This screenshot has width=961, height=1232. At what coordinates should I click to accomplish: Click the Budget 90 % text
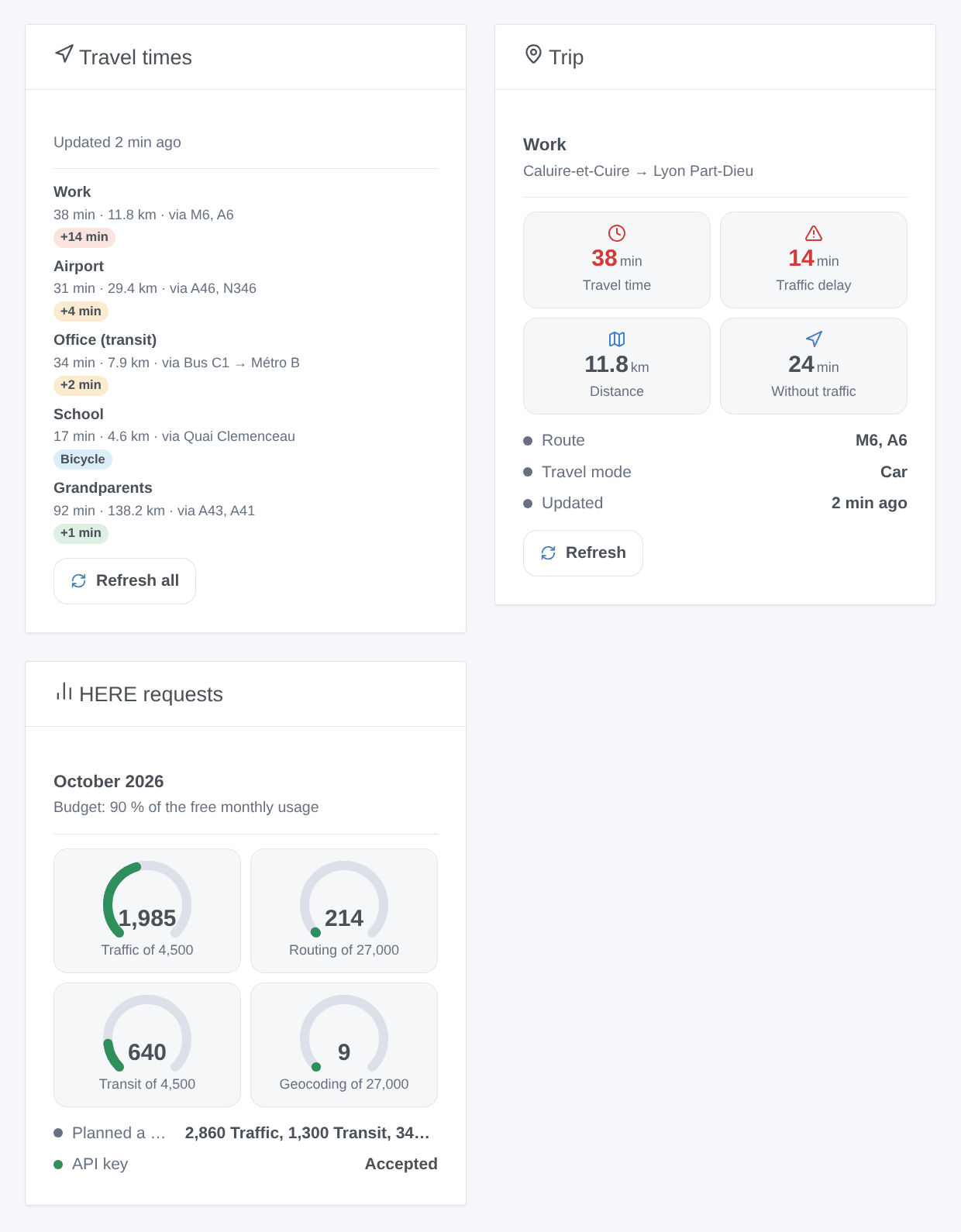click(x=186, y=807)
